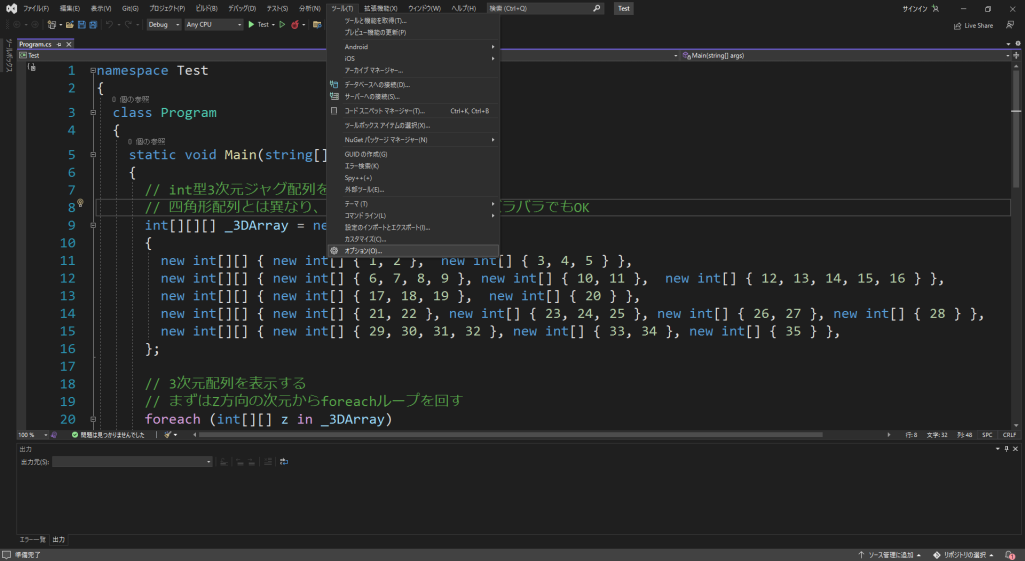Click the Live Share icon
Viewport: 1025px width, 561px height.
pos(958,26)
